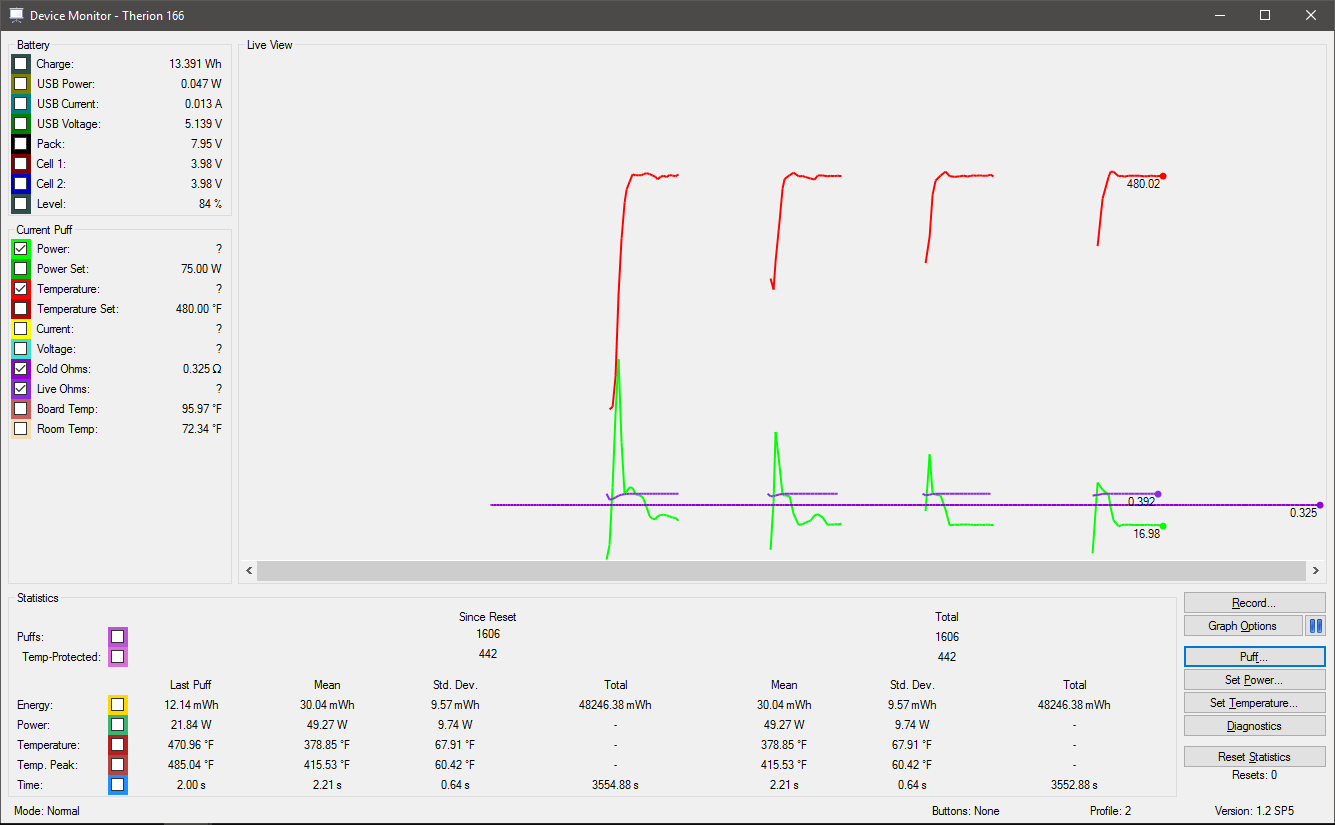Disable the Temperature graph checkbox

tap(21, 289)
